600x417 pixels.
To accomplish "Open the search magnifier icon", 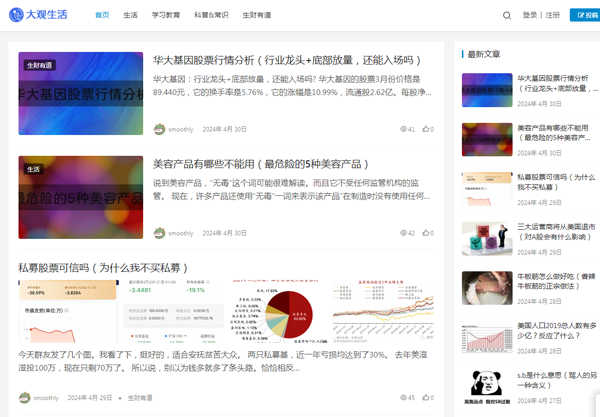I will pos(507,15).
